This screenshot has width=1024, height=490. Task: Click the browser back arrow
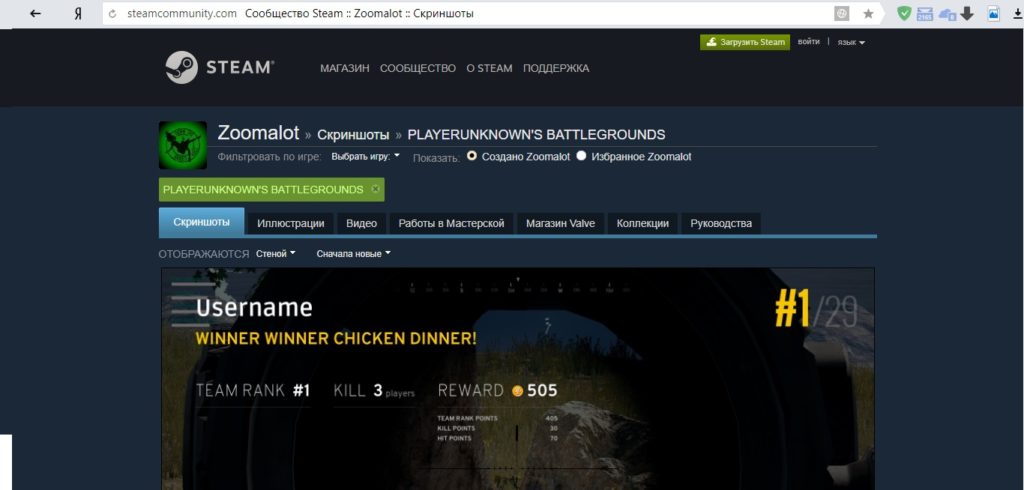[x=35, y=14]
